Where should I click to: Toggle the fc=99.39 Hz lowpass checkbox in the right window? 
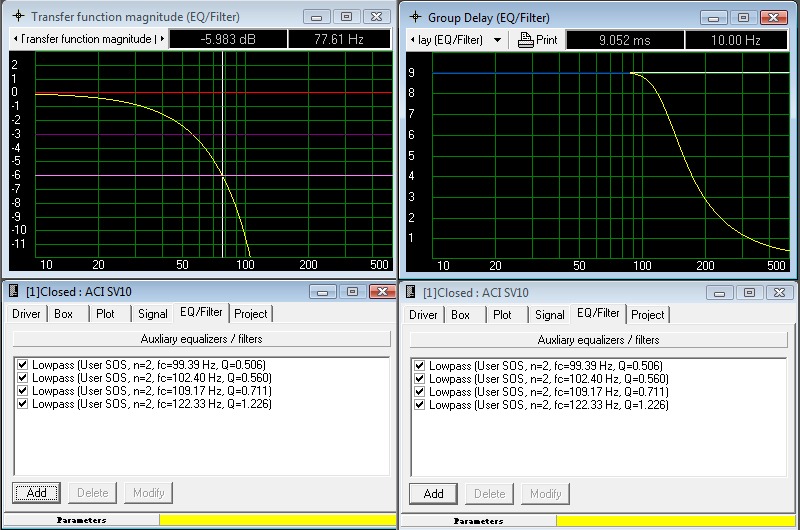[x=419, y=366]
